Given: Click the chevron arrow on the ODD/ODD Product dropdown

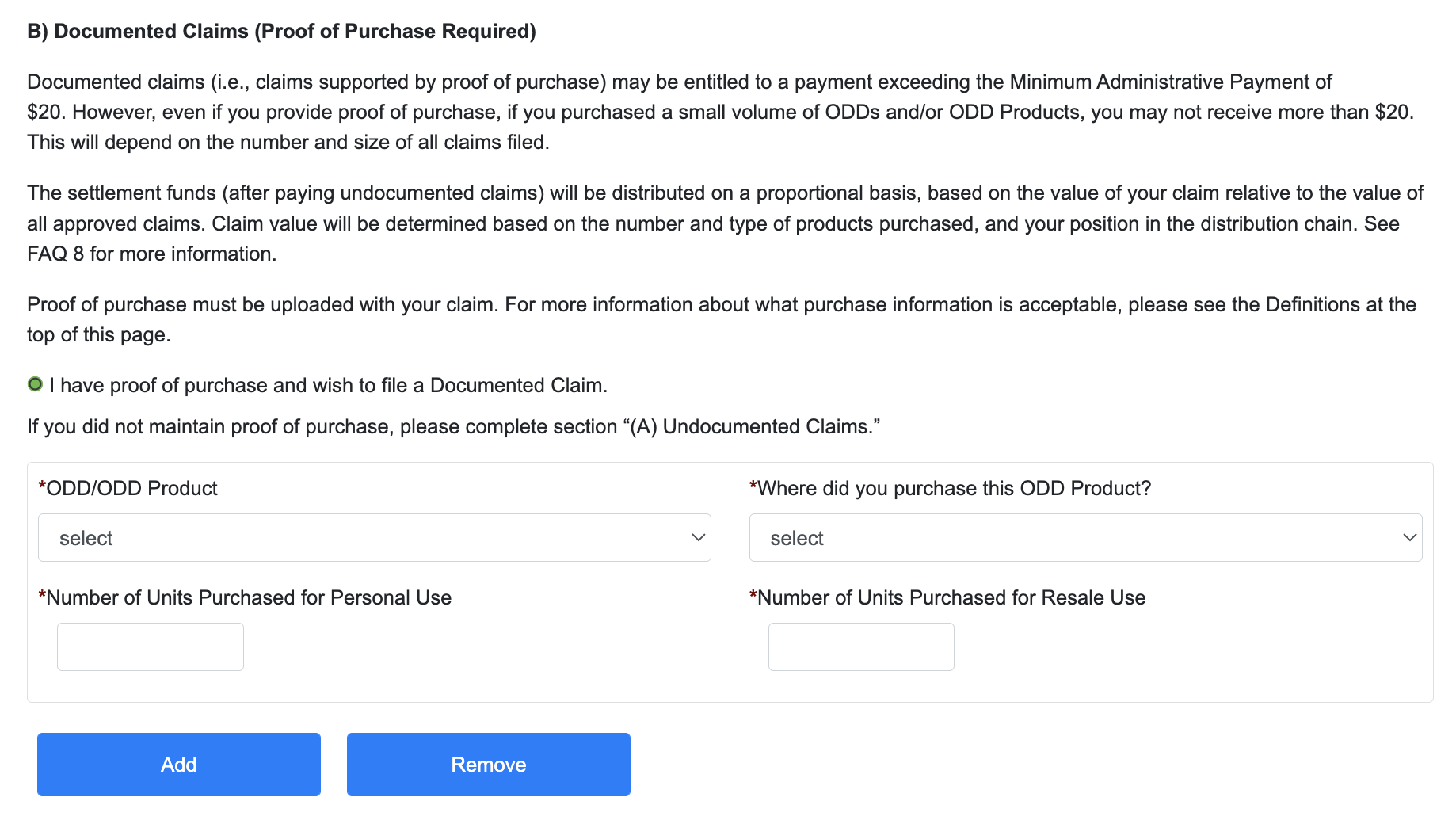Looking at the screenshot, I should pyautogui.click(x=698, y=538).
